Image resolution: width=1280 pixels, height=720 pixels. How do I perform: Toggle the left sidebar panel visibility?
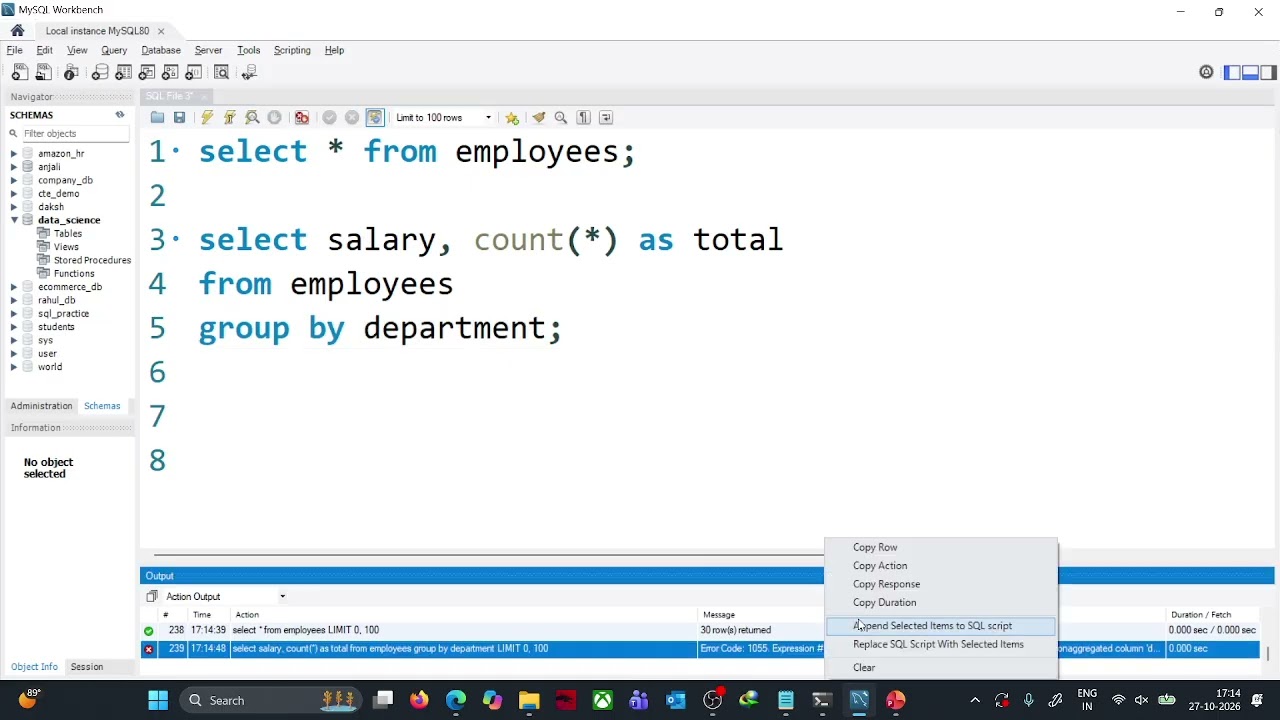coord(1232,72)
